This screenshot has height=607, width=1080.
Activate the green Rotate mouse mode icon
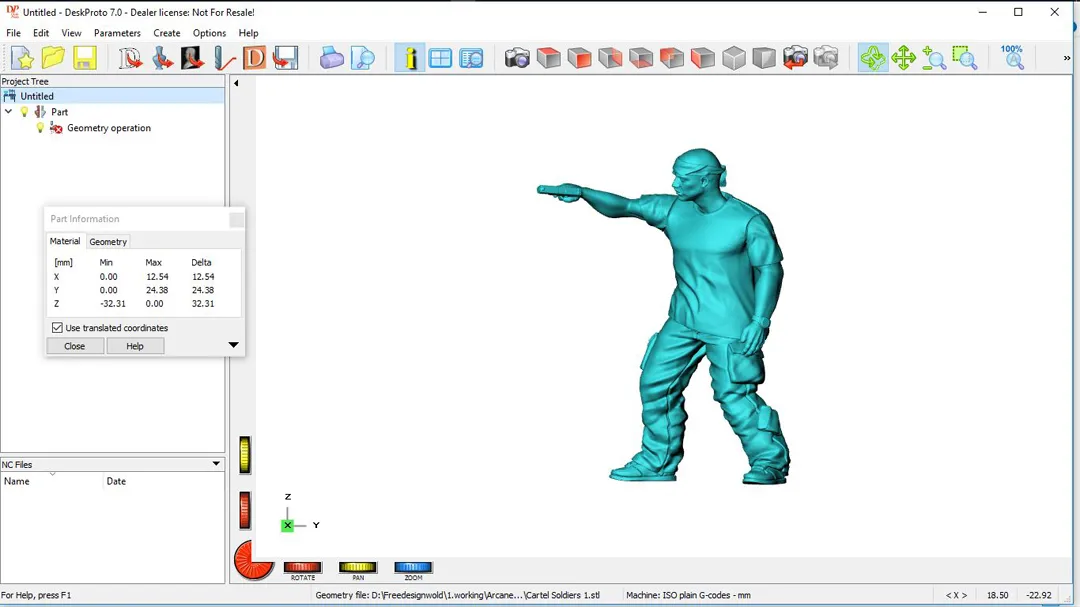(873, 58)
